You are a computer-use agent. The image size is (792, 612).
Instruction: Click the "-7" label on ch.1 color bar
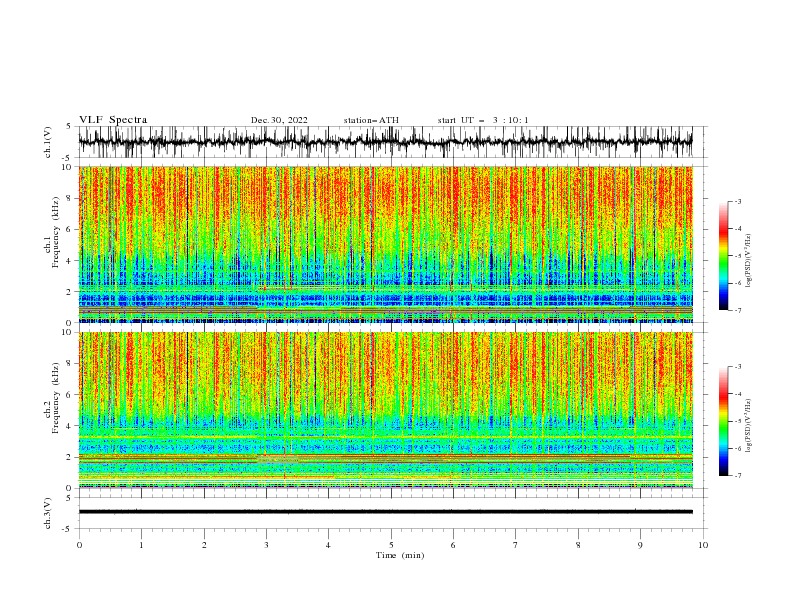coord(738,310)
